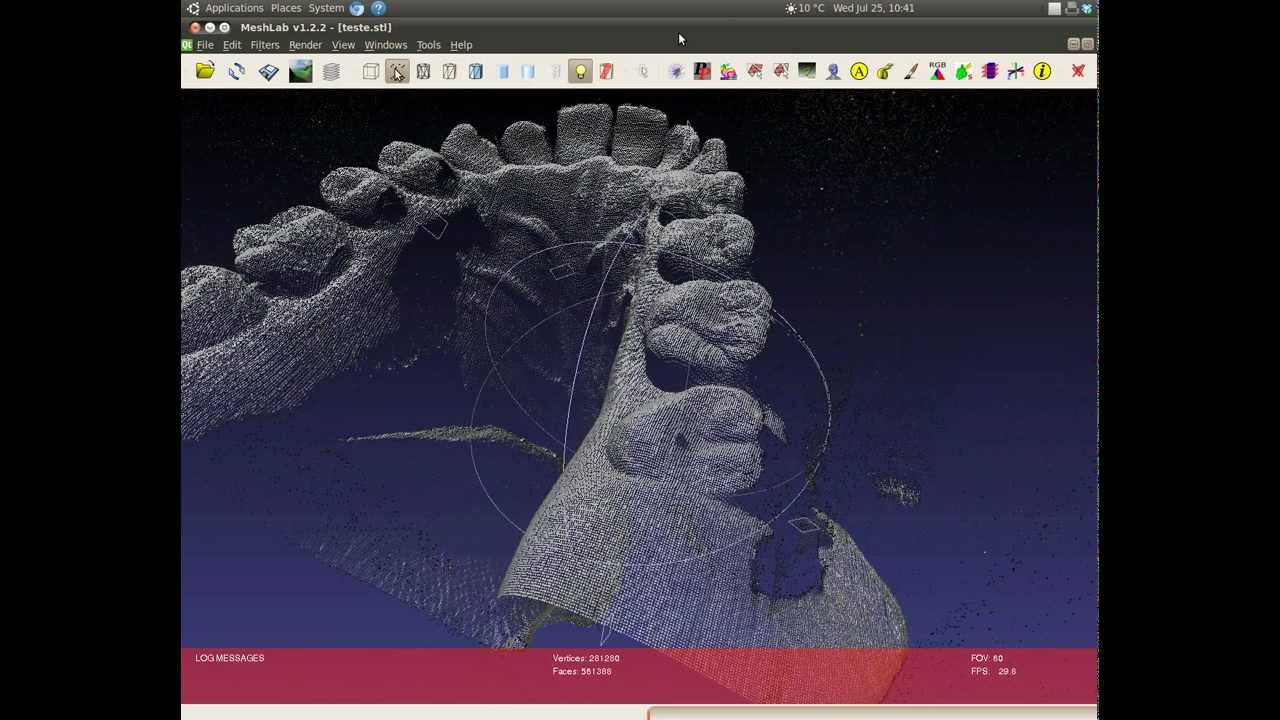Open the Layer dialog stack icon
1280x720 pixels.
coord(331,71)
